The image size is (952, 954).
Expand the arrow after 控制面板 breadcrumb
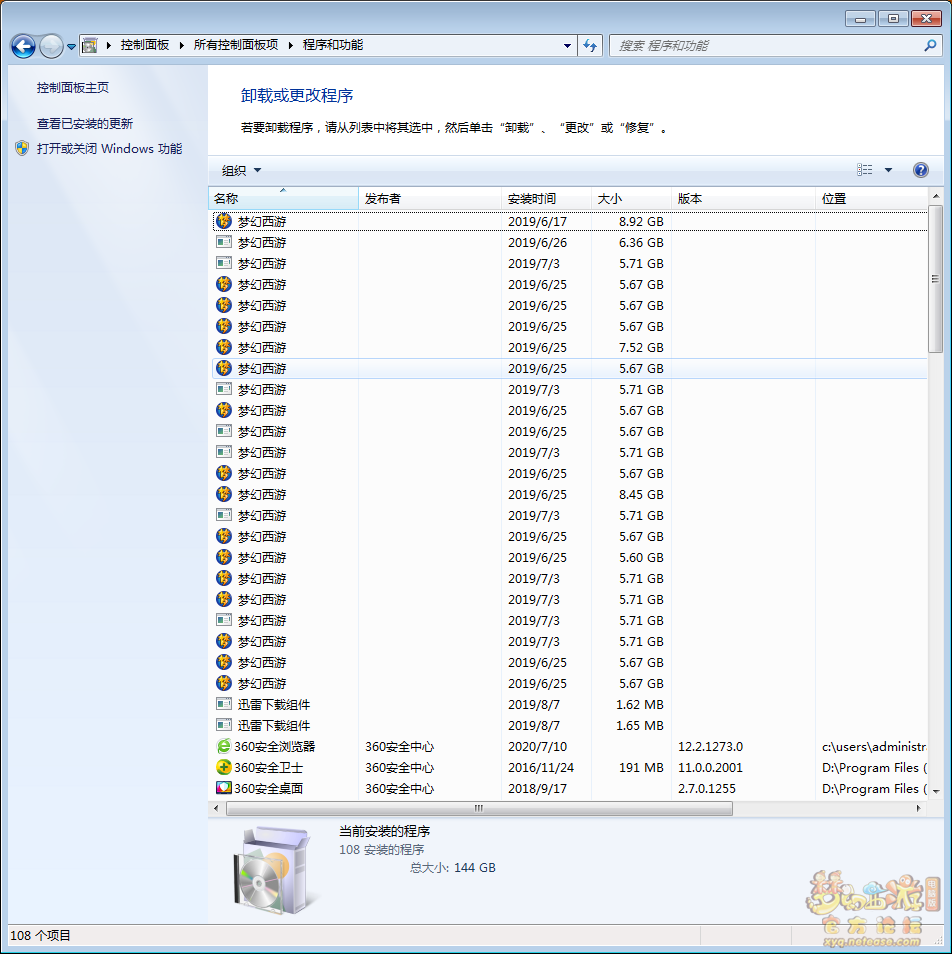[x=181, y=46]
